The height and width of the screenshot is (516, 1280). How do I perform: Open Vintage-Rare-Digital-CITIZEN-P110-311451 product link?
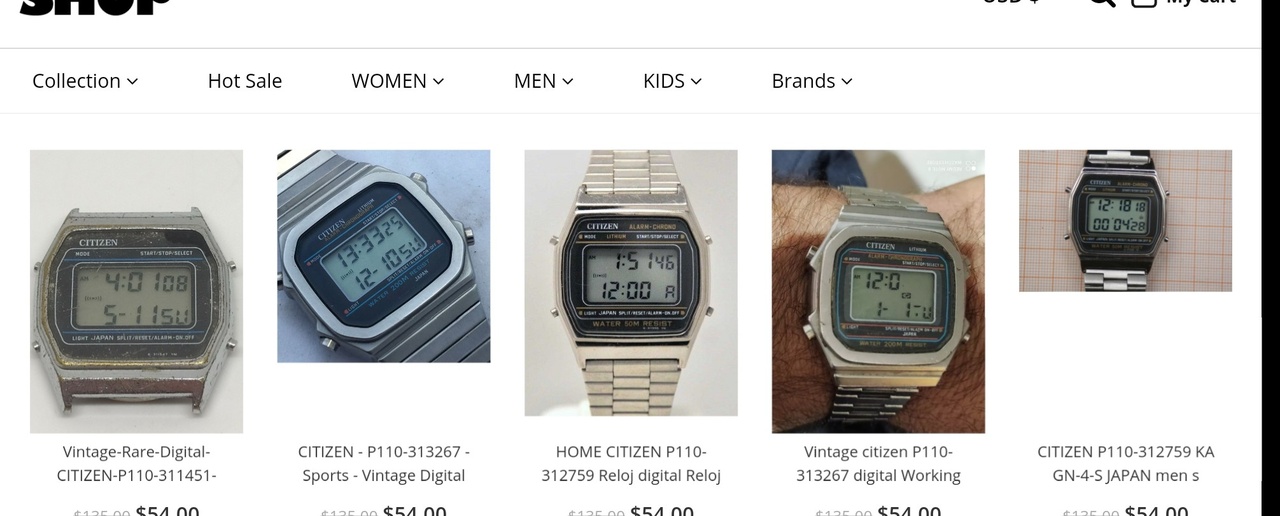[x=136, y=464]
